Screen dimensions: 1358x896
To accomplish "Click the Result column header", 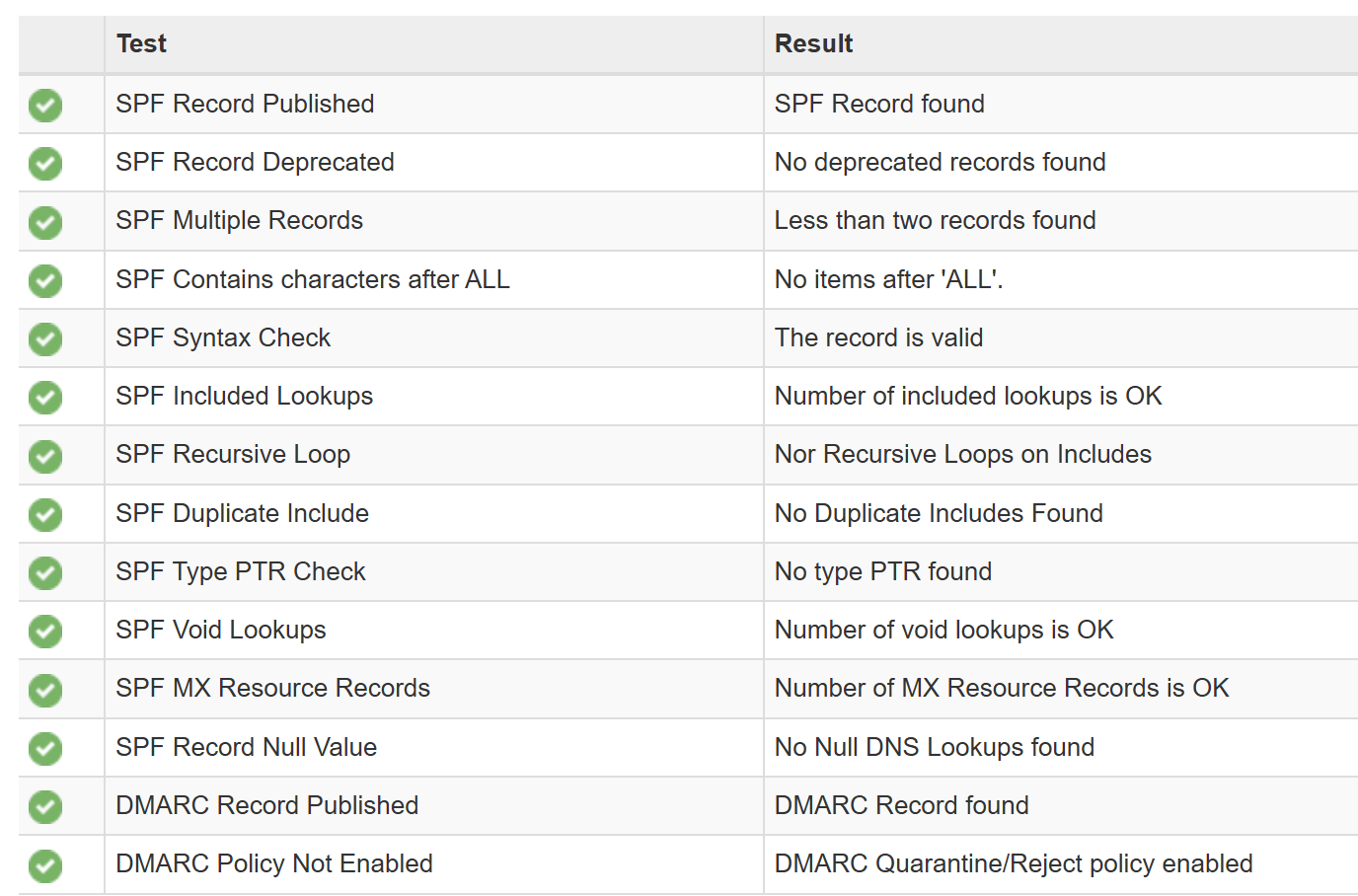I will click(814, 43).
